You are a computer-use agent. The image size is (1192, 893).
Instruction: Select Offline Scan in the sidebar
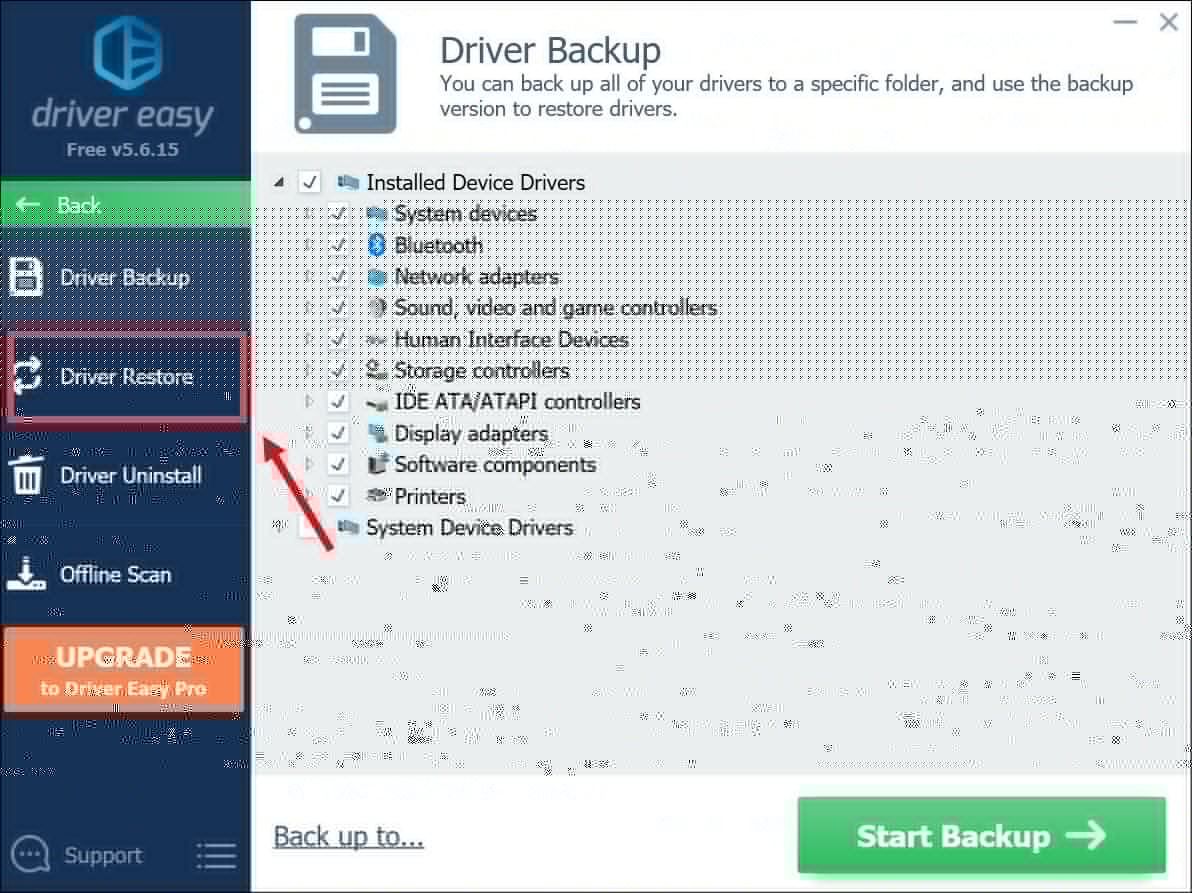(125, 574)
